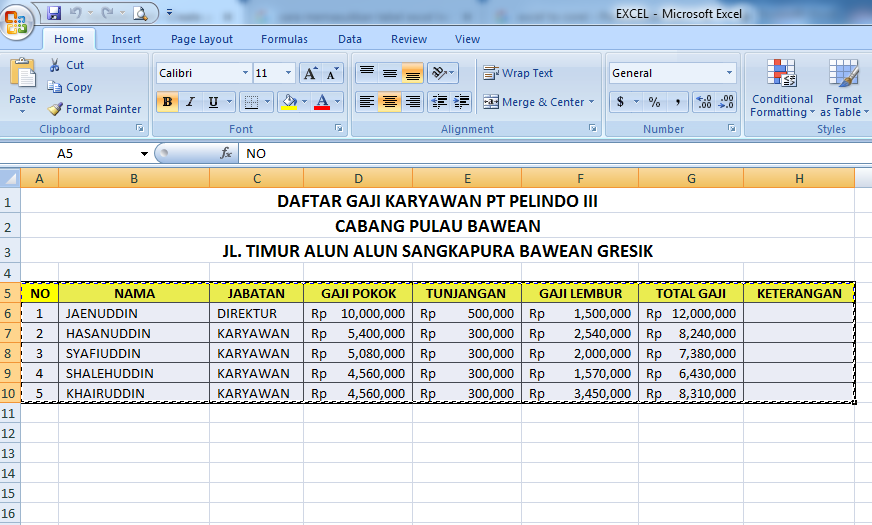Decrease cell indent
The width and height of the screenshot is (872, 525).
[439, 102]
